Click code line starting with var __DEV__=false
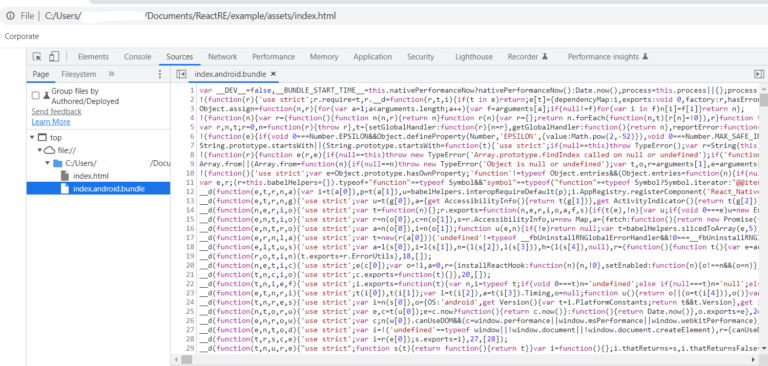Screen dimensions: 768x366 [x=479, y=91]
